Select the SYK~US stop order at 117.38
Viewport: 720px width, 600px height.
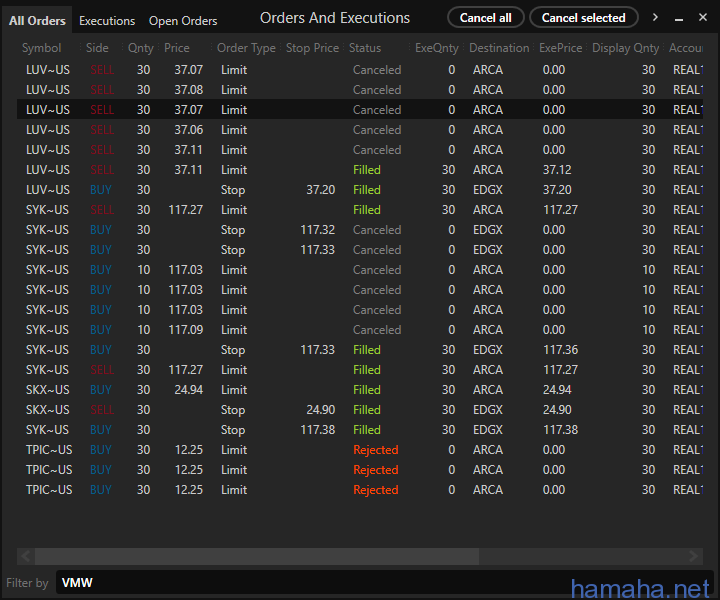(360, 430)
